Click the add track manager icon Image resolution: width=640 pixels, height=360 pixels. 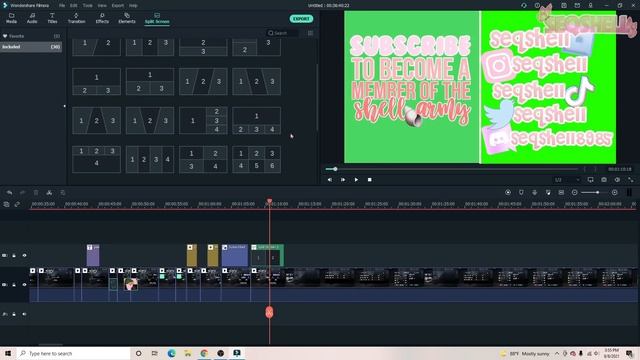coord(7,204)
